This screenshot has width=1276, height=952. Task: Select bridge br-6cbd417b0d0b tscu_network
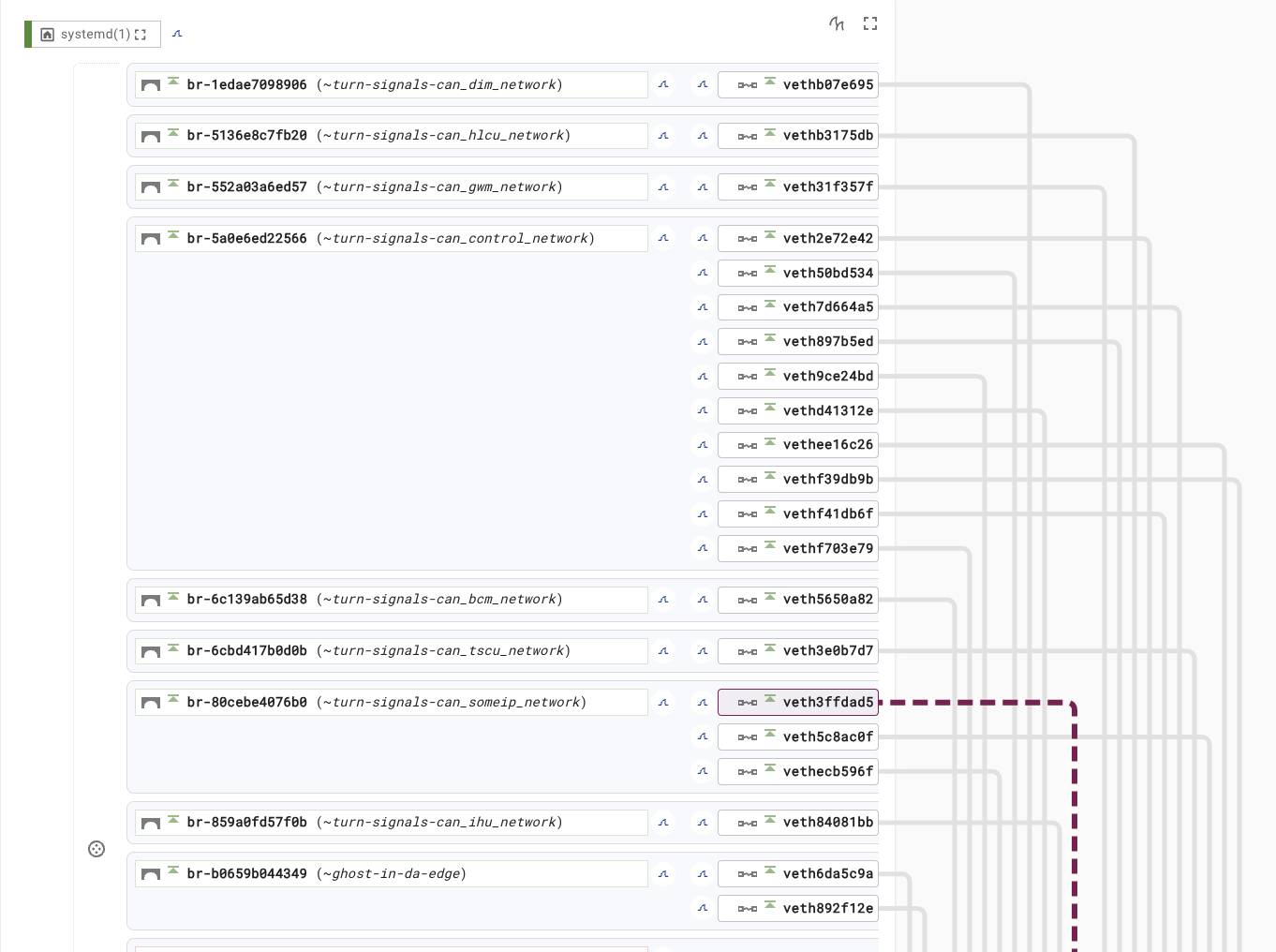click(392, 651)
